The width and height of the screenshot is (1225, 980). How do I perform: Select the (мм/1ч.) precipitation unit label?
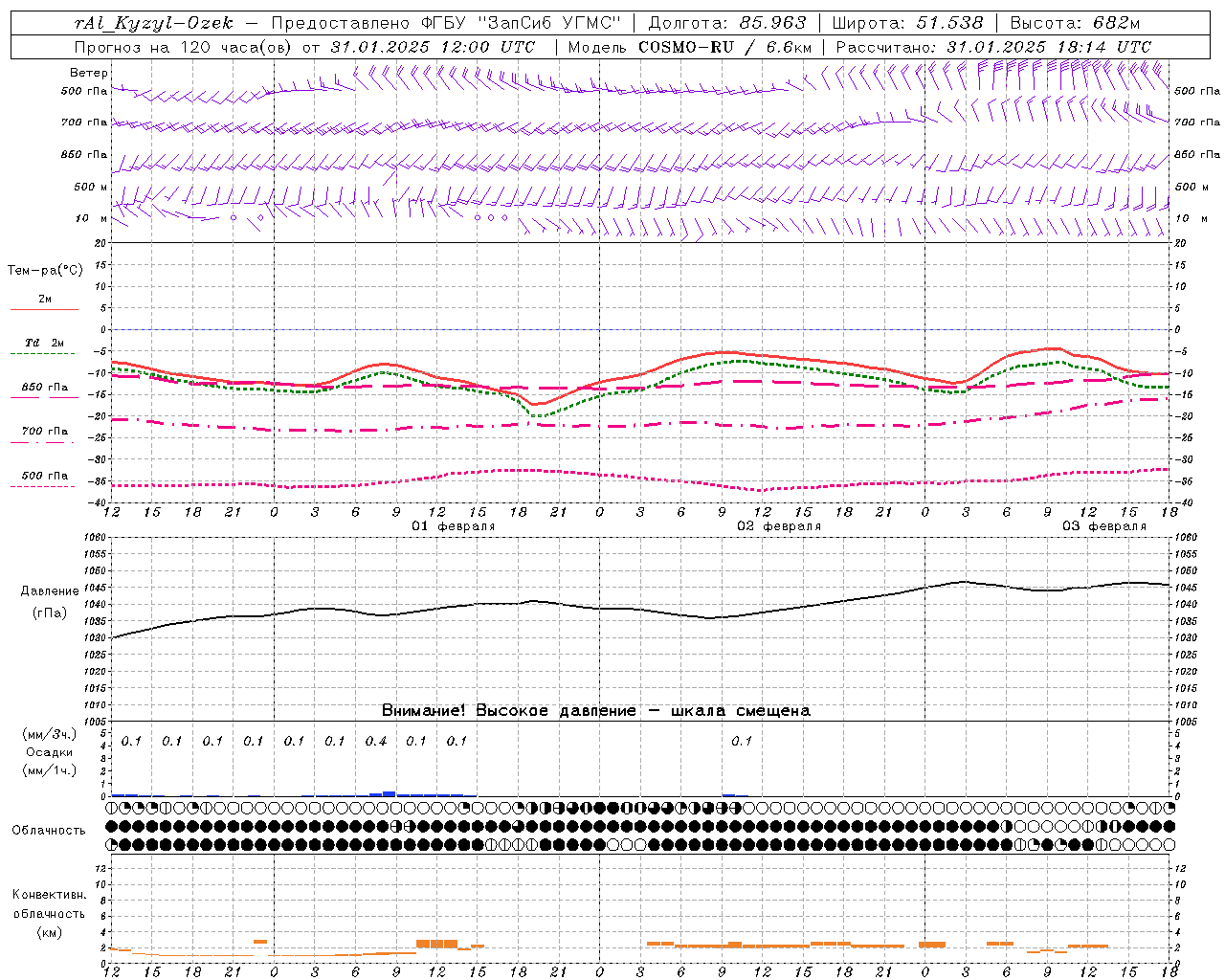click(x=50, y=769)
